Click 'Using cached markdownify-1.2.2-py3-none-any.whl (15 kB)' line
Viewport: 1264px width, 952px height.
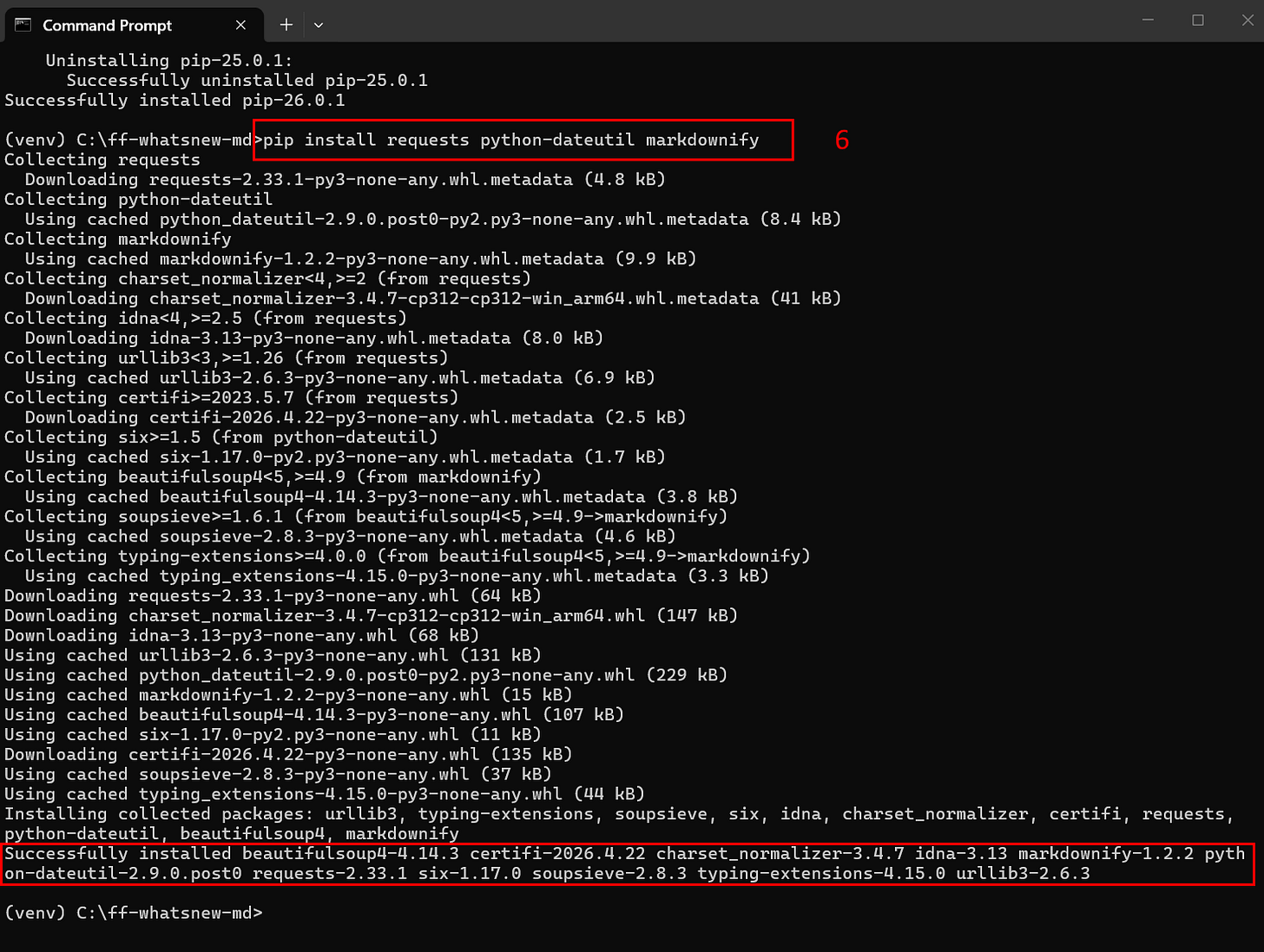pyautogui.click(x=288, y=695)
